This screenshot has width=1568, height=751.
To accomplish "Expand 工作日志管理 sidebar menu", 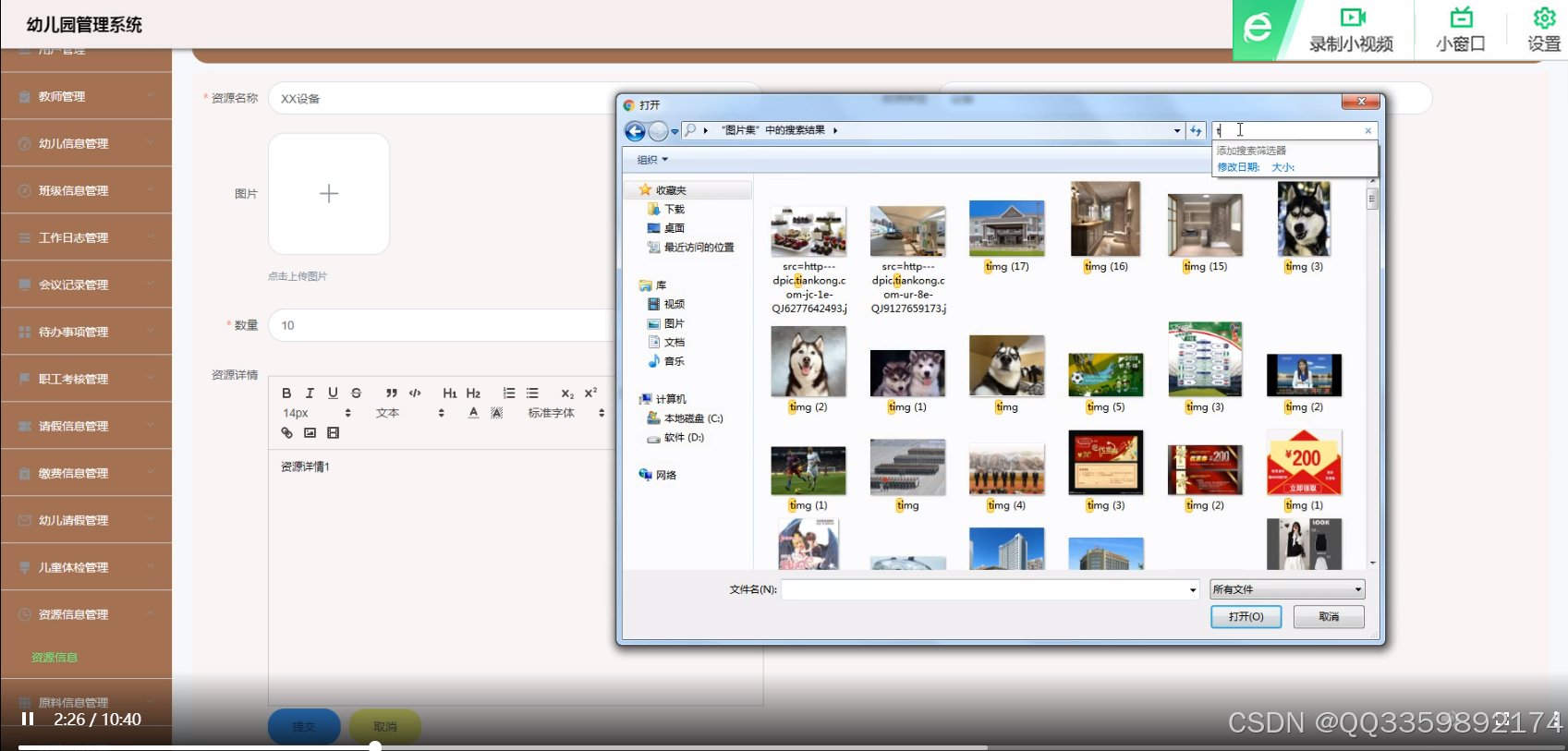I will click(86, 237).
